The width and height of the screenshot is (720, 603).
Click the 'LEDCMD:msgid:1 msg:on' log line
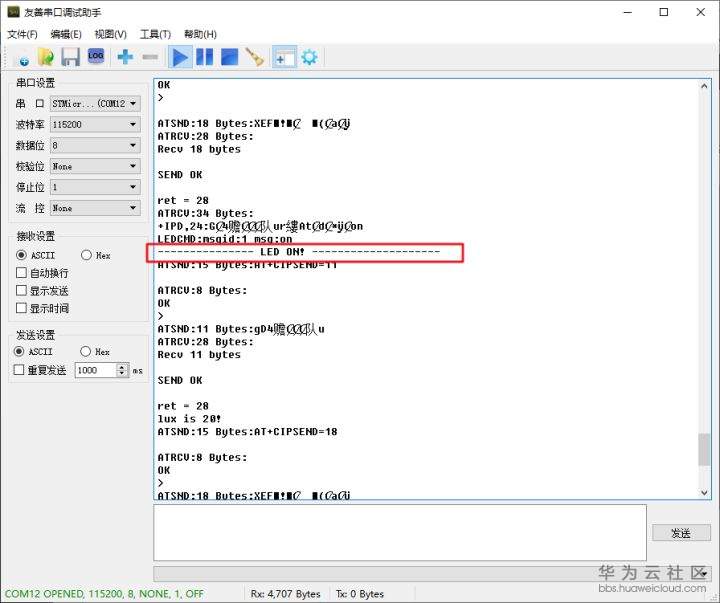tap(225, 239)
